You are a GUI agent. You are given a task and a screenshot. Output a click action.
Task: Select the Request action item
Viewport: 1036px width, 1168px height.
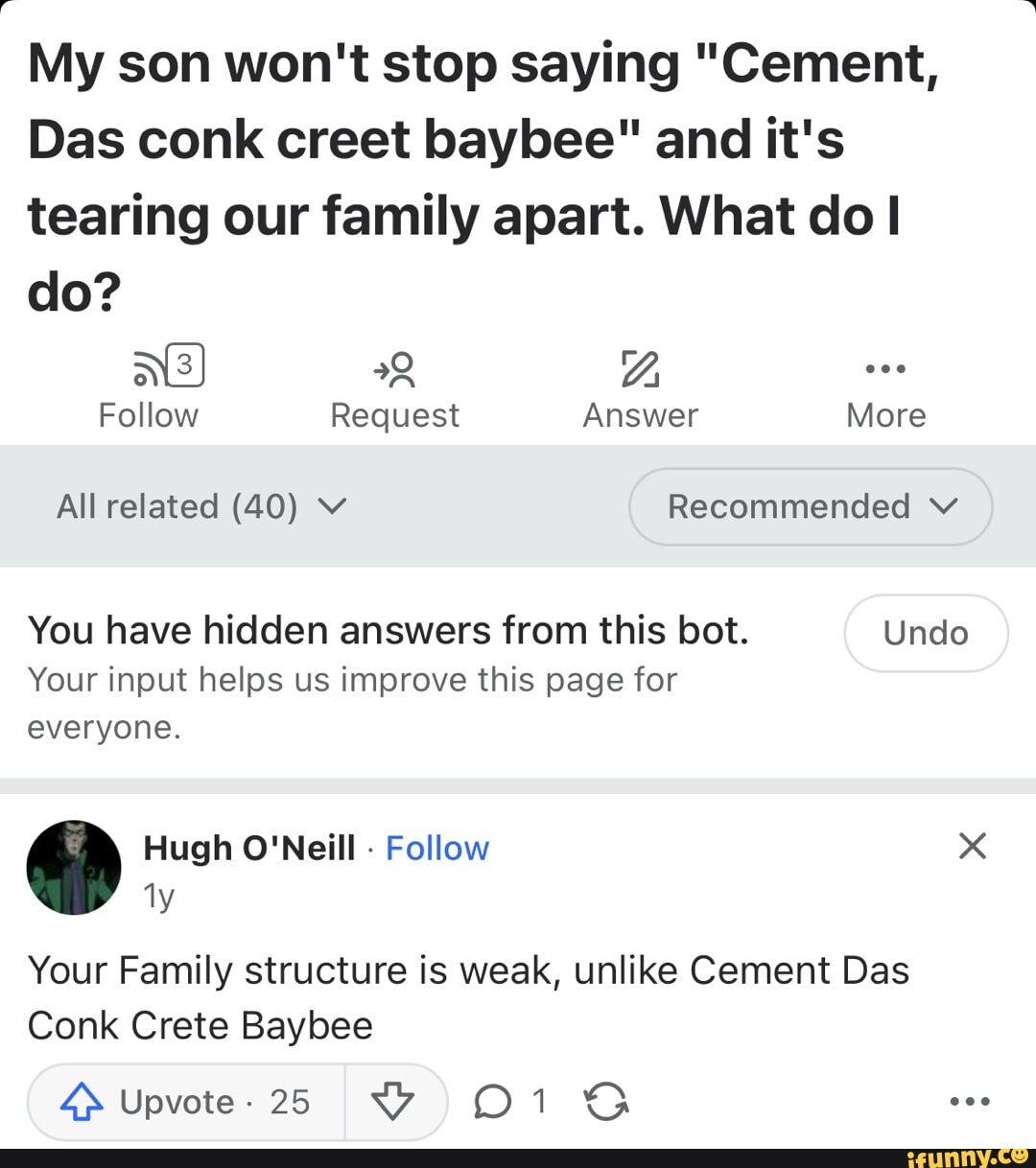[394, 387]
